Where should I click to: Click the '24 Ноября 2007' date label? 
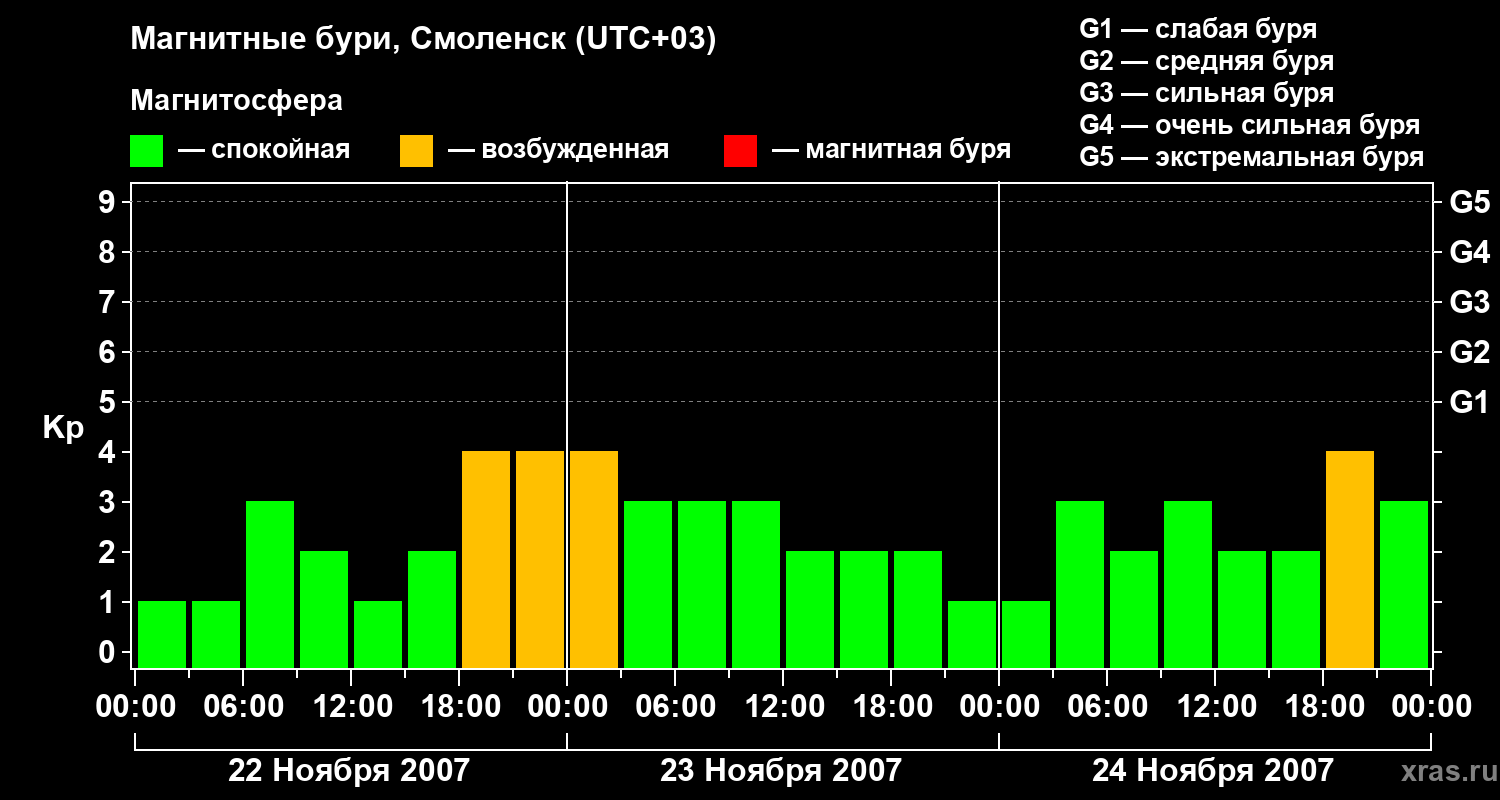click(1213, 770)
